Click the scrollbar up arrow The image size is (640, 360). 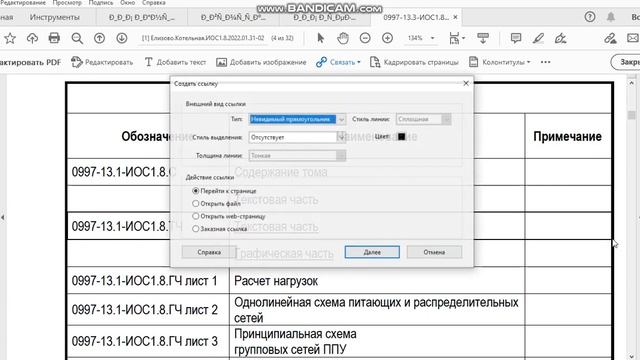tap(631, 83)
